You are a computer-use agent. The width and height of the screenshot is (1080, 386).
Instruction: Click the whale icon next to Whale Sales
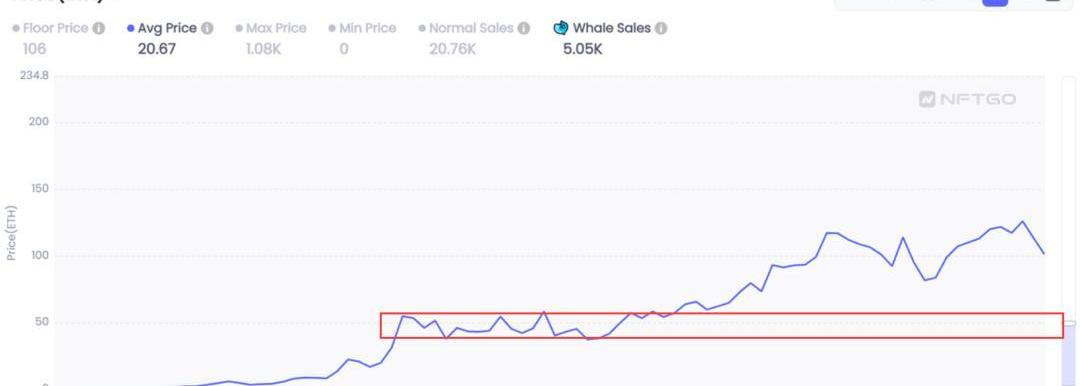click(561, 28)
